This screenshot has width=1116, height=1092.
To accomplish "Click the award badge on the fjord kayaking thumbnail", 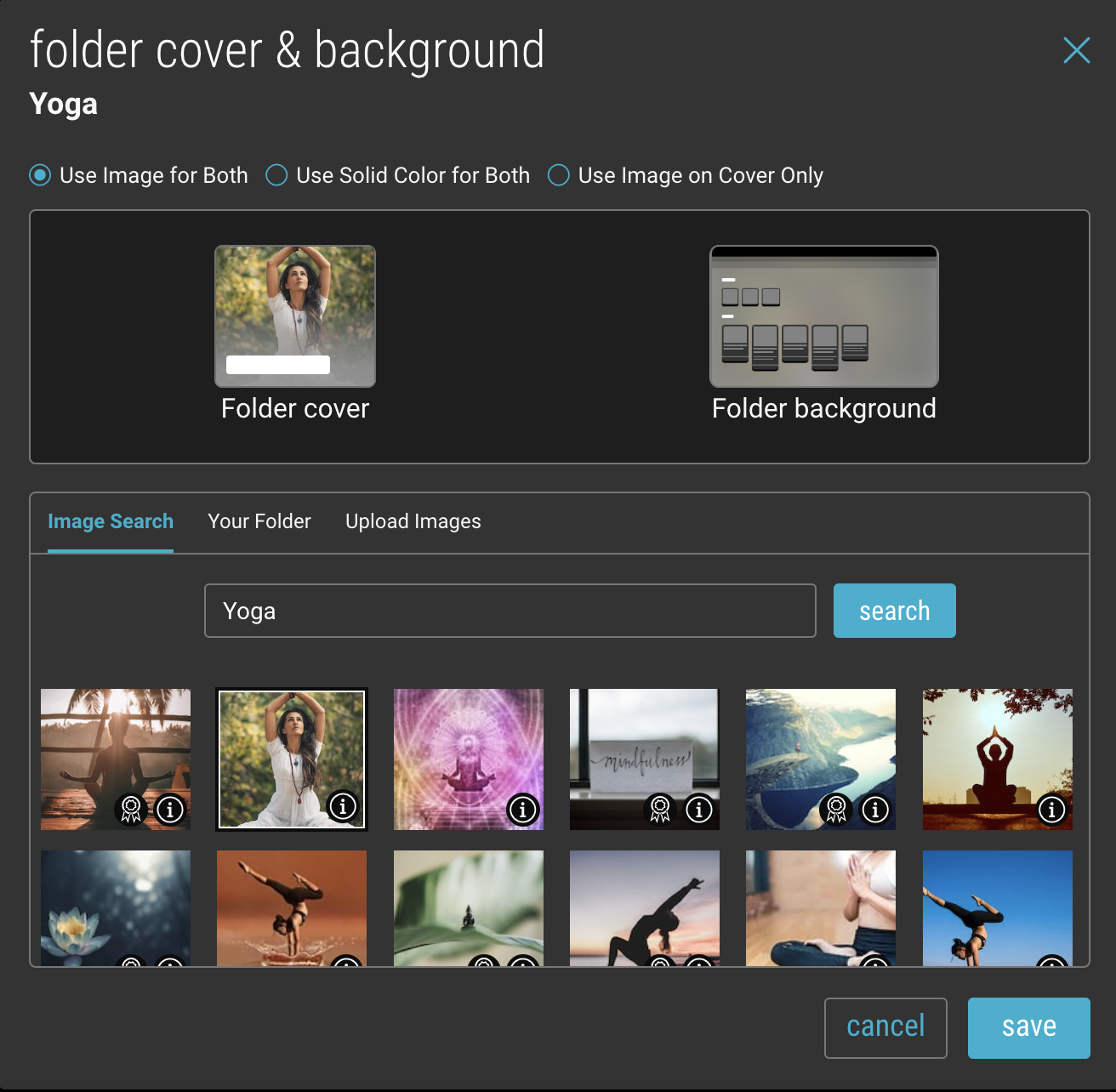I will point(834,810).
